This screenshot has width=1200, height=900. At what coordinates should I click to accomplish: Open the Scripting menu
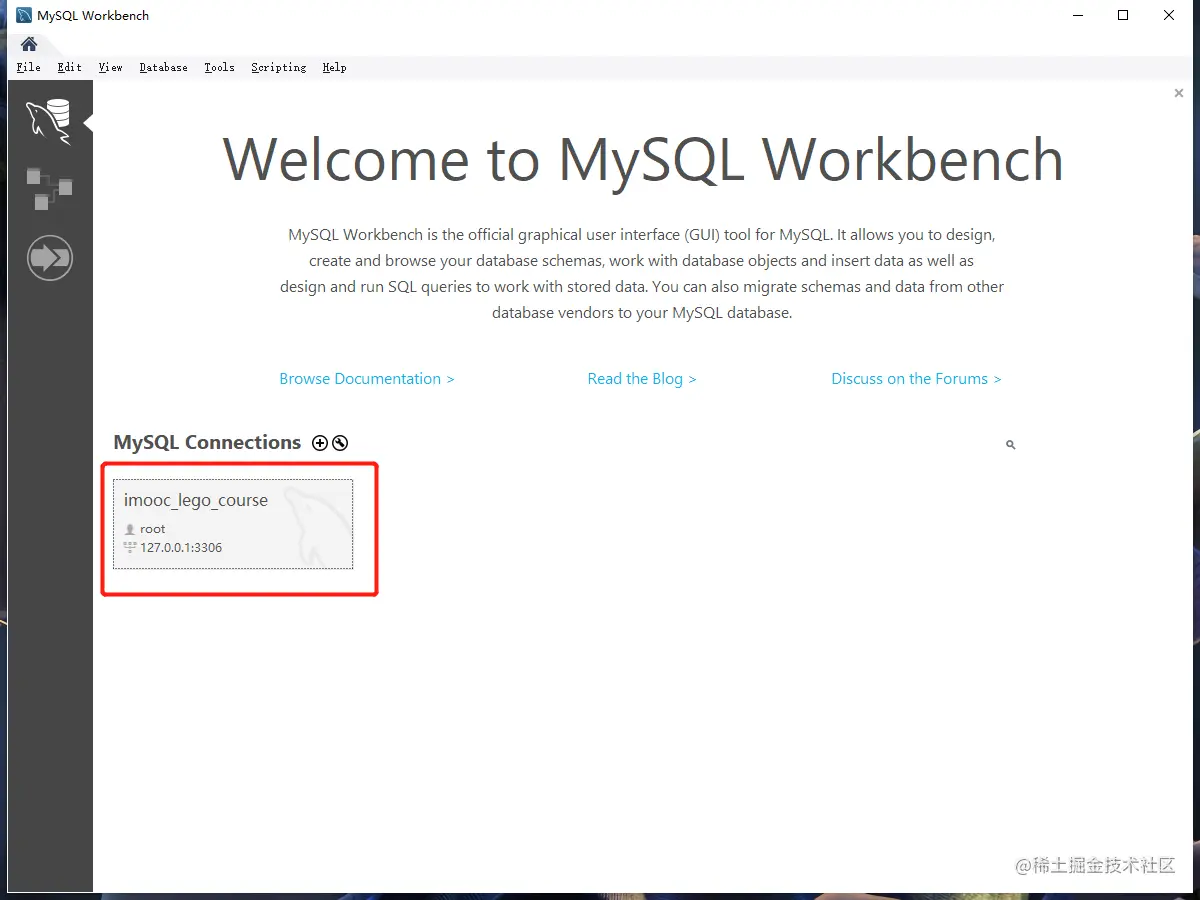(279, 67)
